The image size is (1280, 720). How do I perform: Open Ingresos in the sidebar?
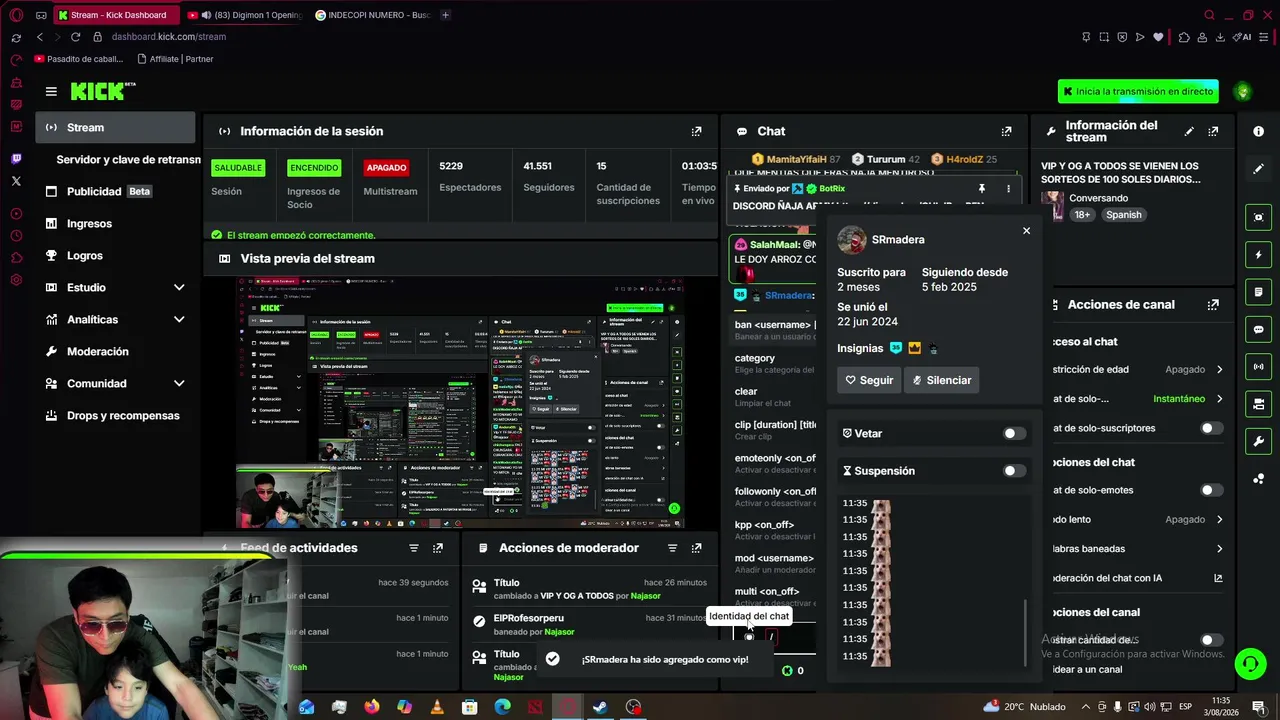(116, 223)
